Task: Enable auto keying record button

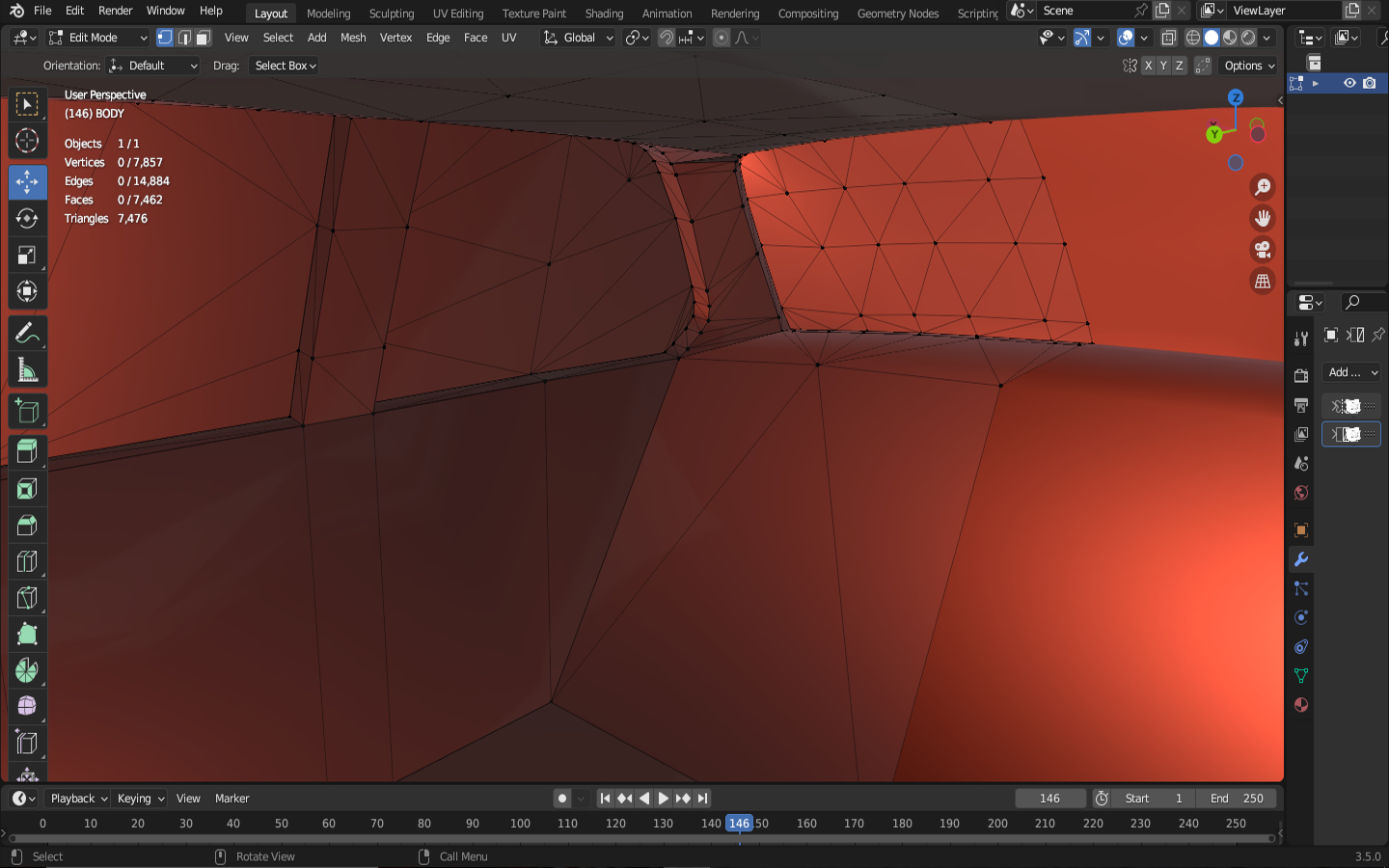Action: tap(562, 799)
